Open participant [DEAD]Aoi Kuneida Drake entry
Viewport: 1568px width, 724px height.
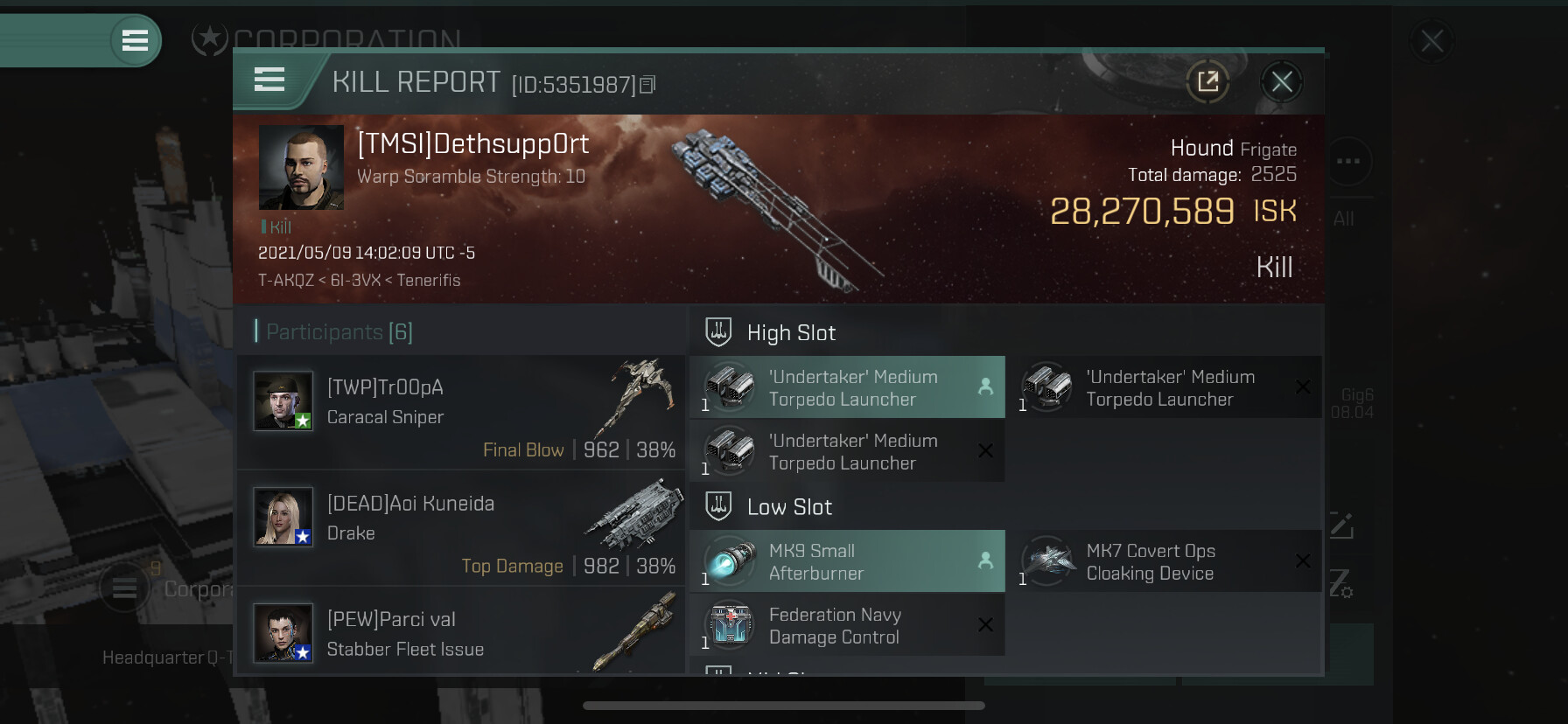coord(461,528)
